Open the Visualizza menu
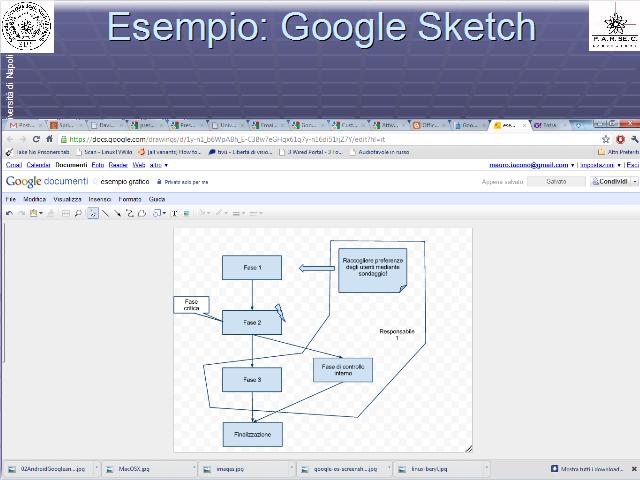 (67, 199)
